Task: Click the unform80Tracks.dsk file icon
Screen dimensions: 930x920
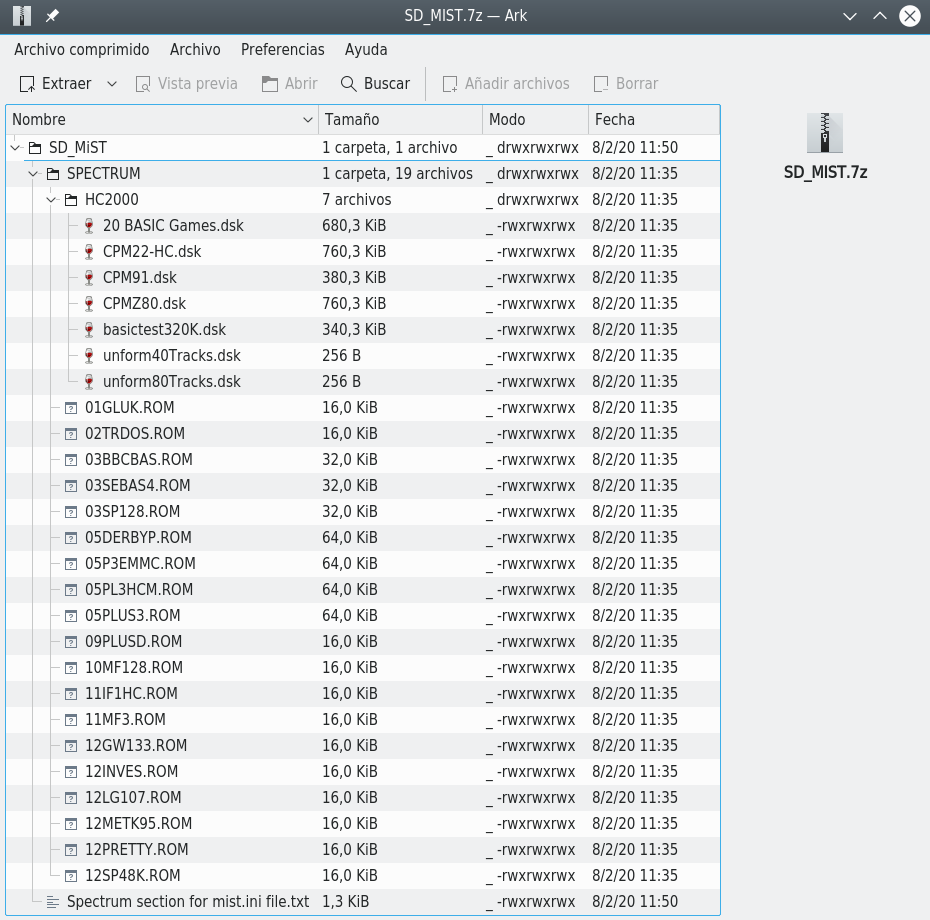Action: (x=89, y=383)
